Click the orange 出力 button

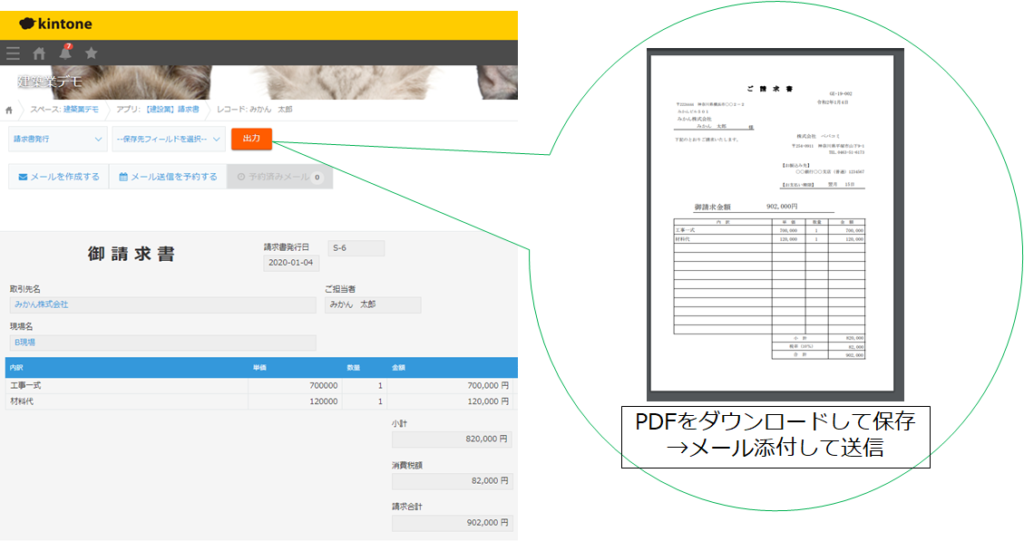pyautogui.click(x=251, y=139)
